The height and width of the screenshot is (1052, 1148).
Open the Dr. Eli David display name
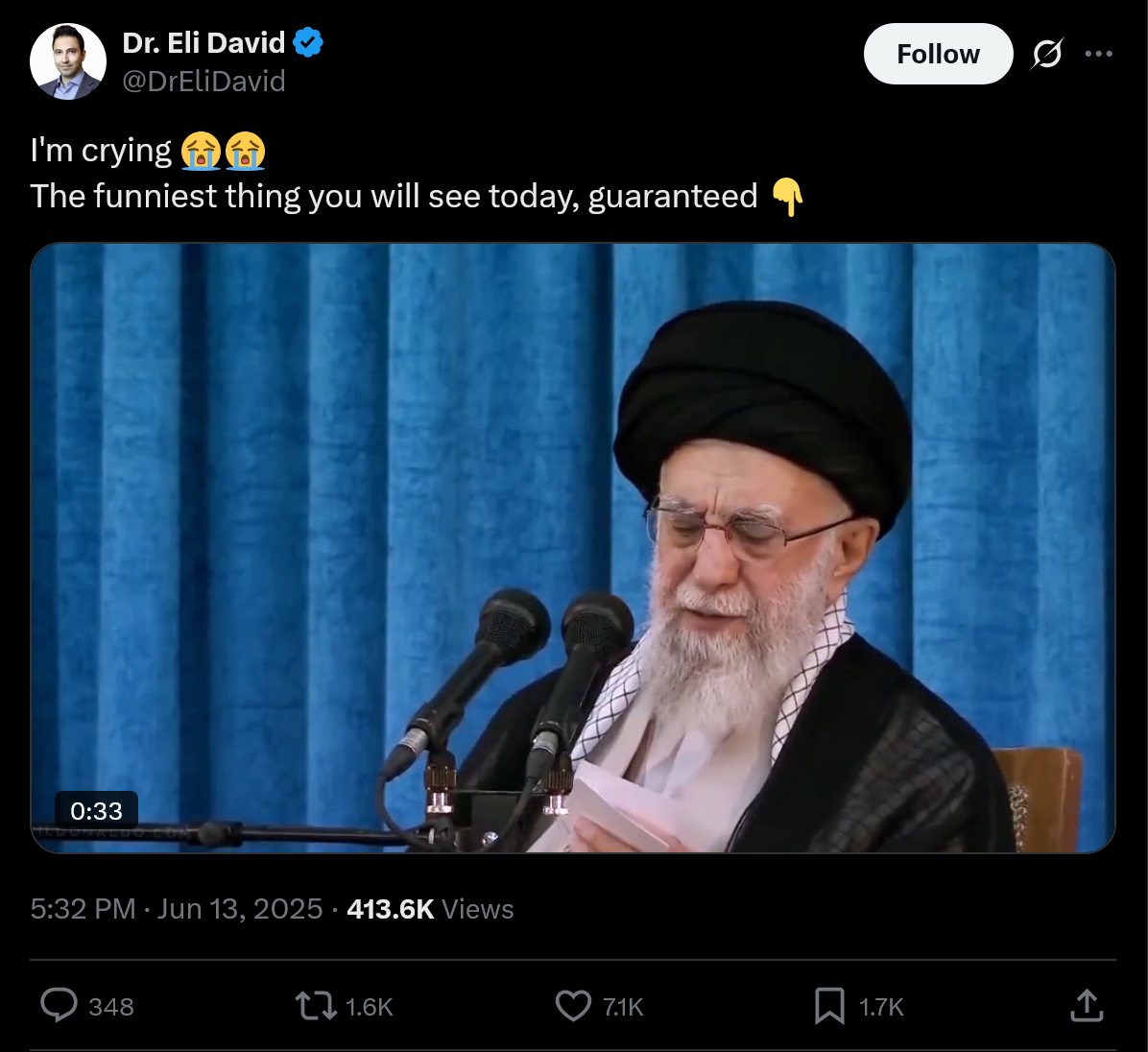pyautogui.click(x=203, y=42)
